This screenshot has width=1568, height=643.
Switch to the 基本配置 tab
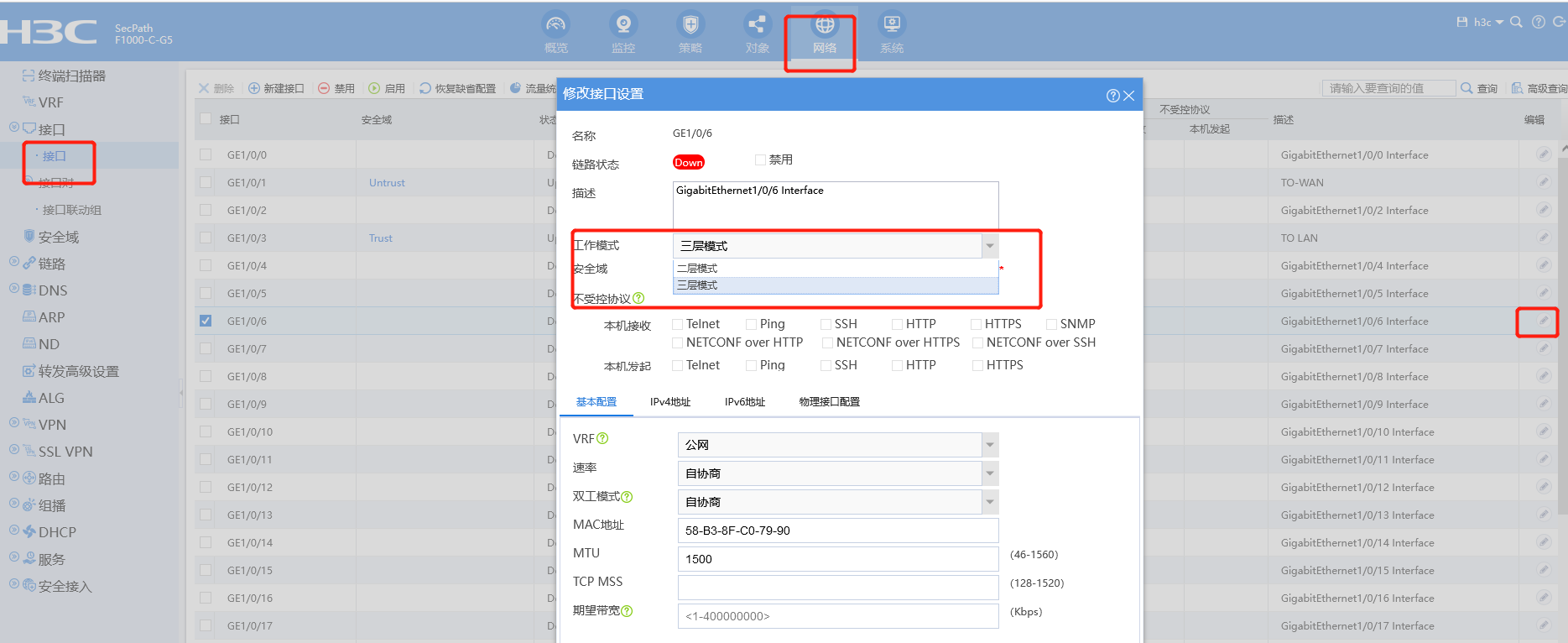596,402
